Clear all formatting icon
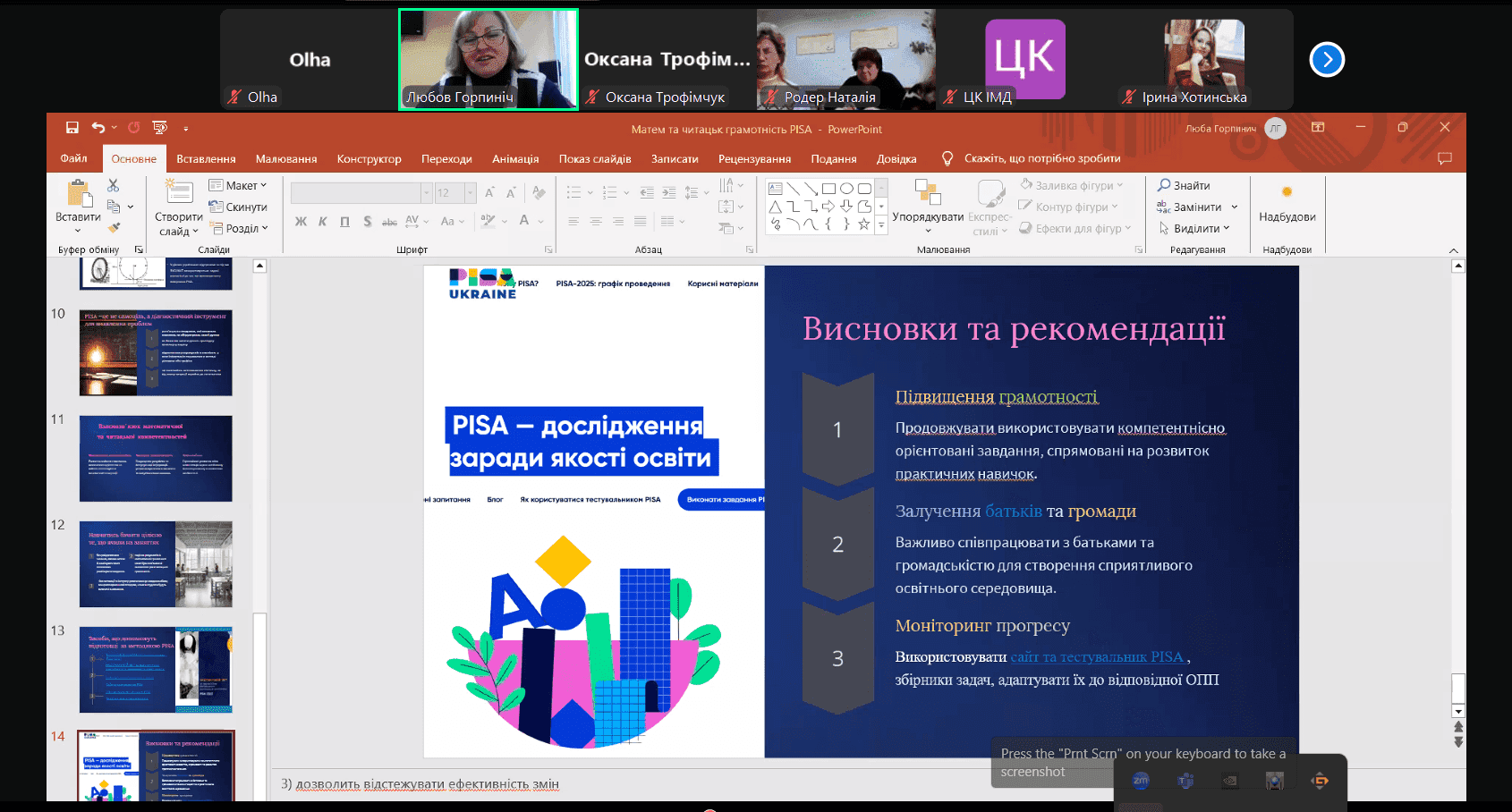Screen dimensions: 1512x812 539,192
